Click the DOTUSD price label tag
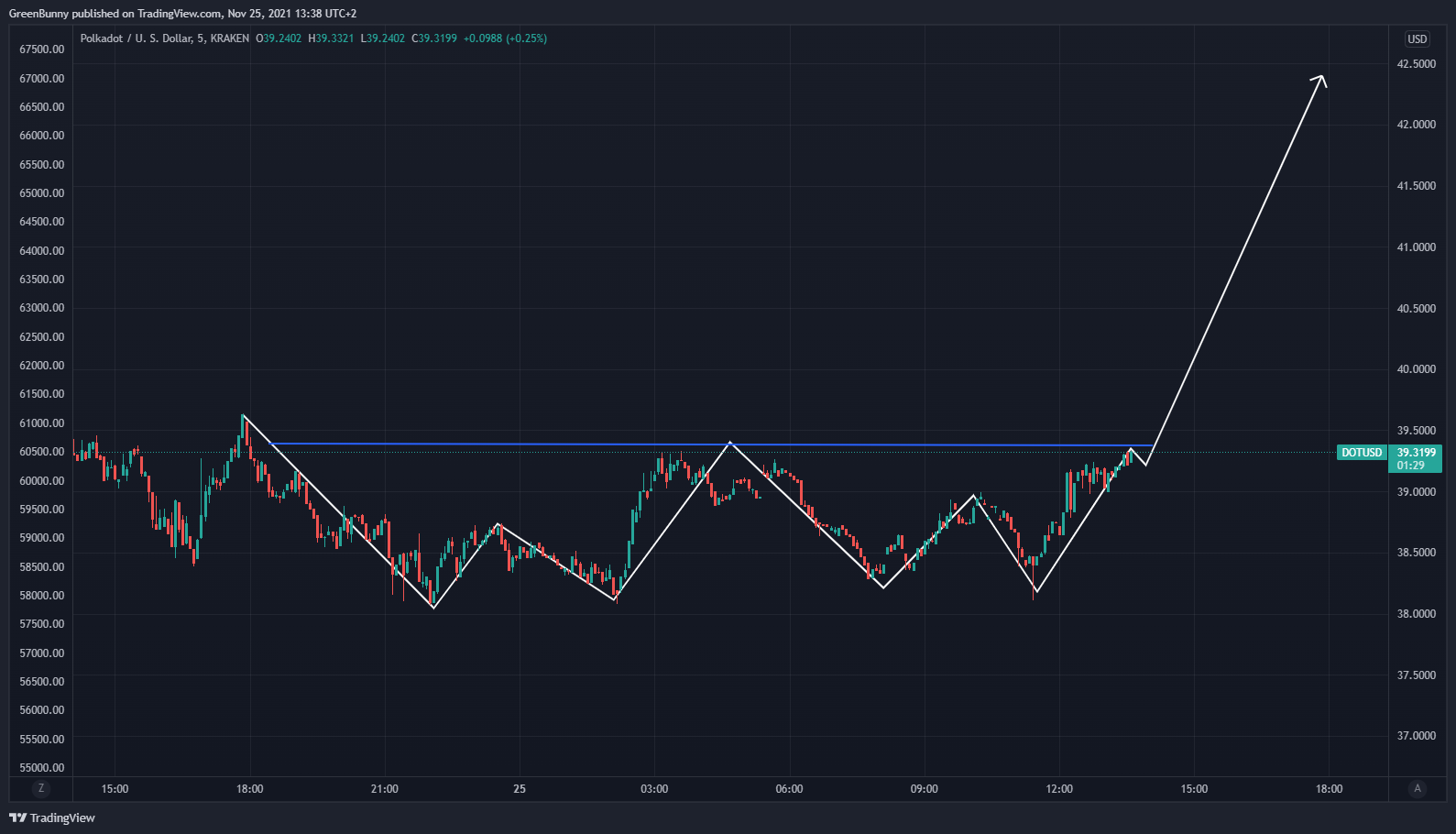 point(1362,453)
